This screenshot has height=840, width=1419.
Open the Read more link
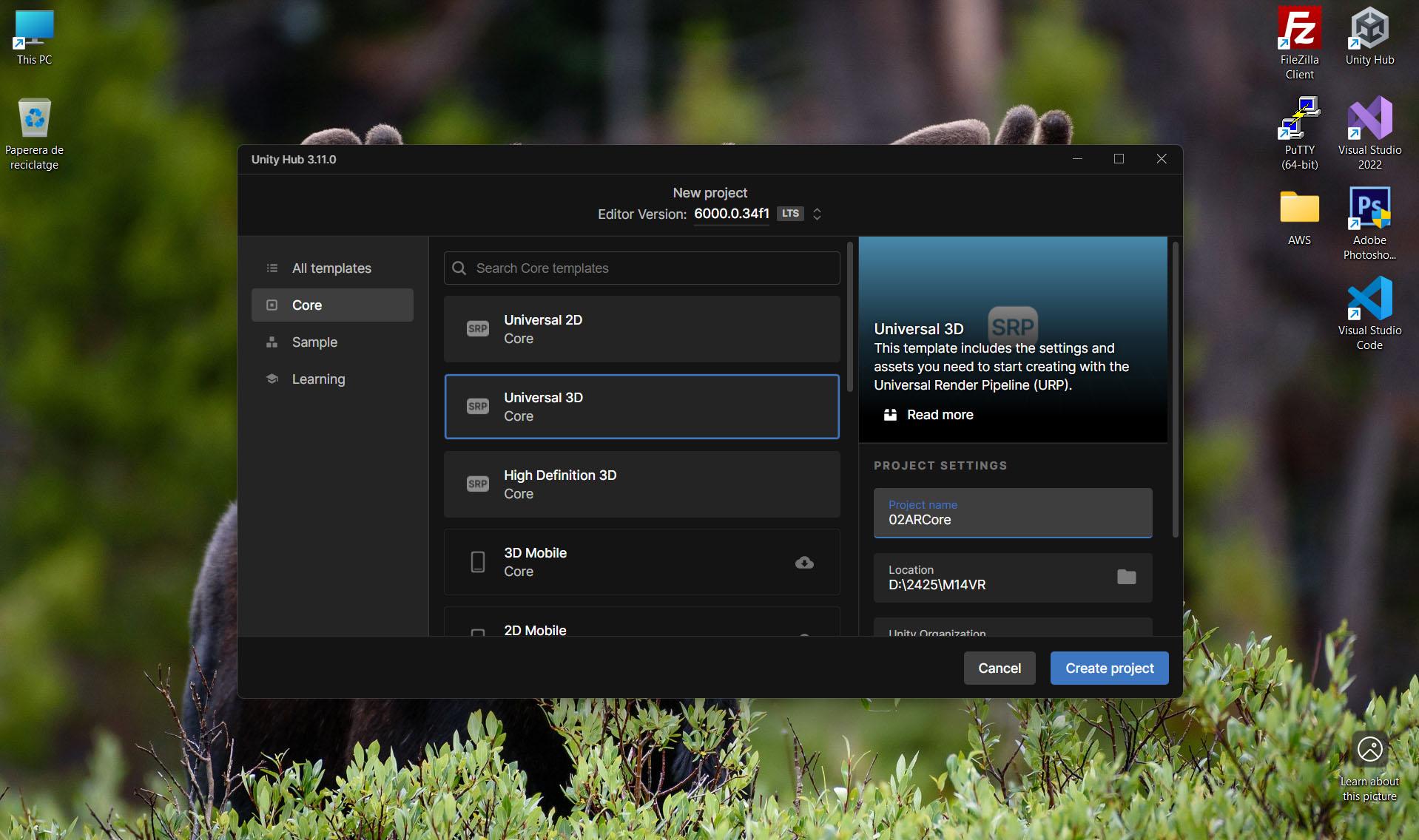pyautogui.click(x=940, y=415)
